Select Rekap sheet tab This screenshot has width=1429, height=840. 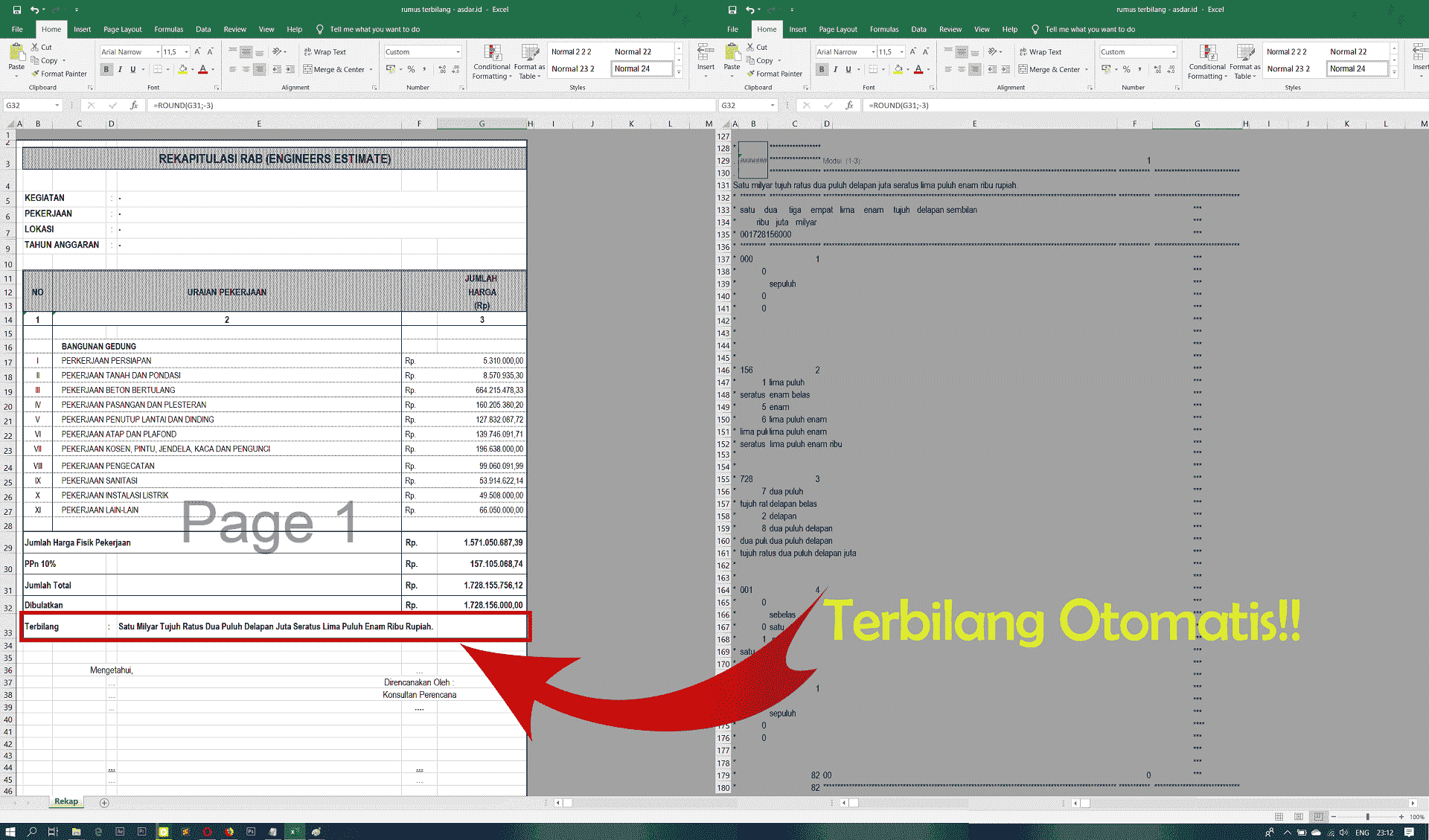pyautogui.click(x=66, y=801)
